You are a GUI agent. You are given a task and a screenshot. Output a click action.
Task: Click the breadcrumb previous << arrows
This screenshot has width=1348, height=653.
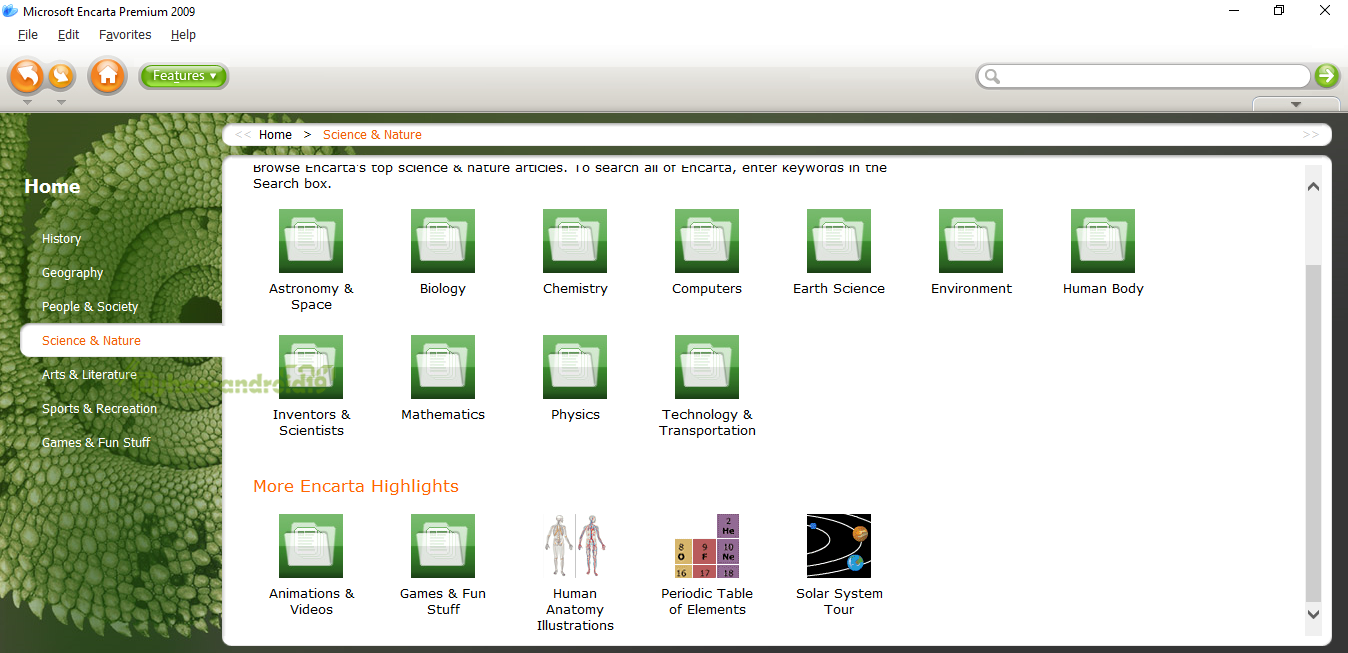(x=243, y=135)
